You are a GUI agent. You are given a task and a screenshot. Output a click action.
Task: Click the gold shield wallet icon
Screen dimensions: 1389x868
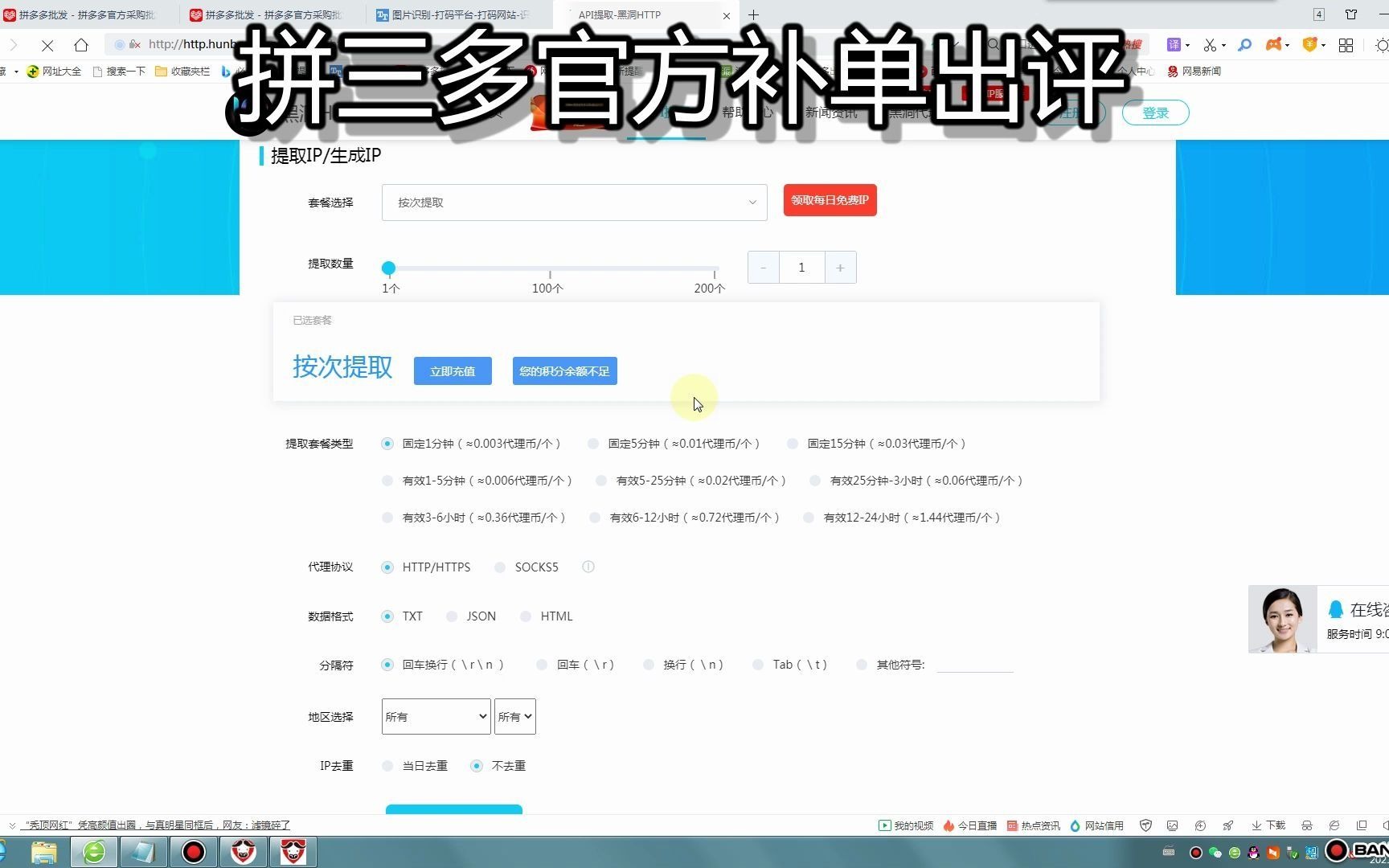[x=1309, y=45]
